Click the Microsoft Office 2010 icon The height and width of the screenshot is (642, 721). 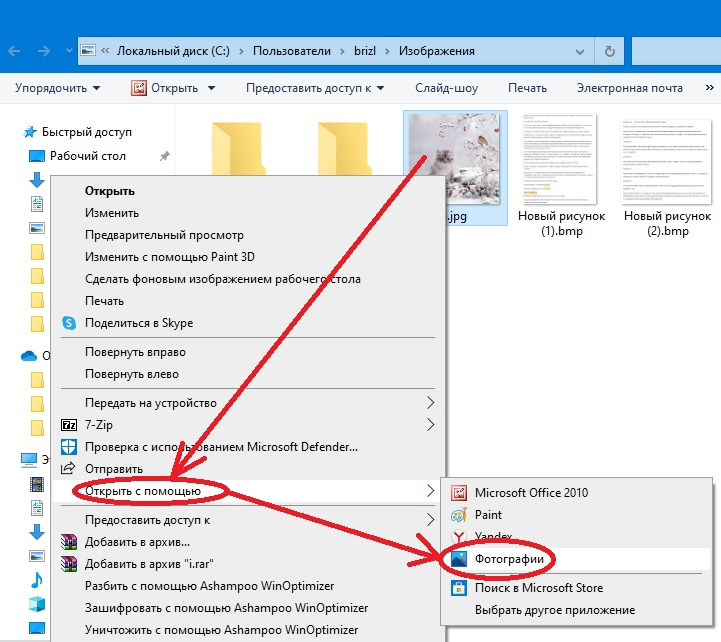coord(459,493)
